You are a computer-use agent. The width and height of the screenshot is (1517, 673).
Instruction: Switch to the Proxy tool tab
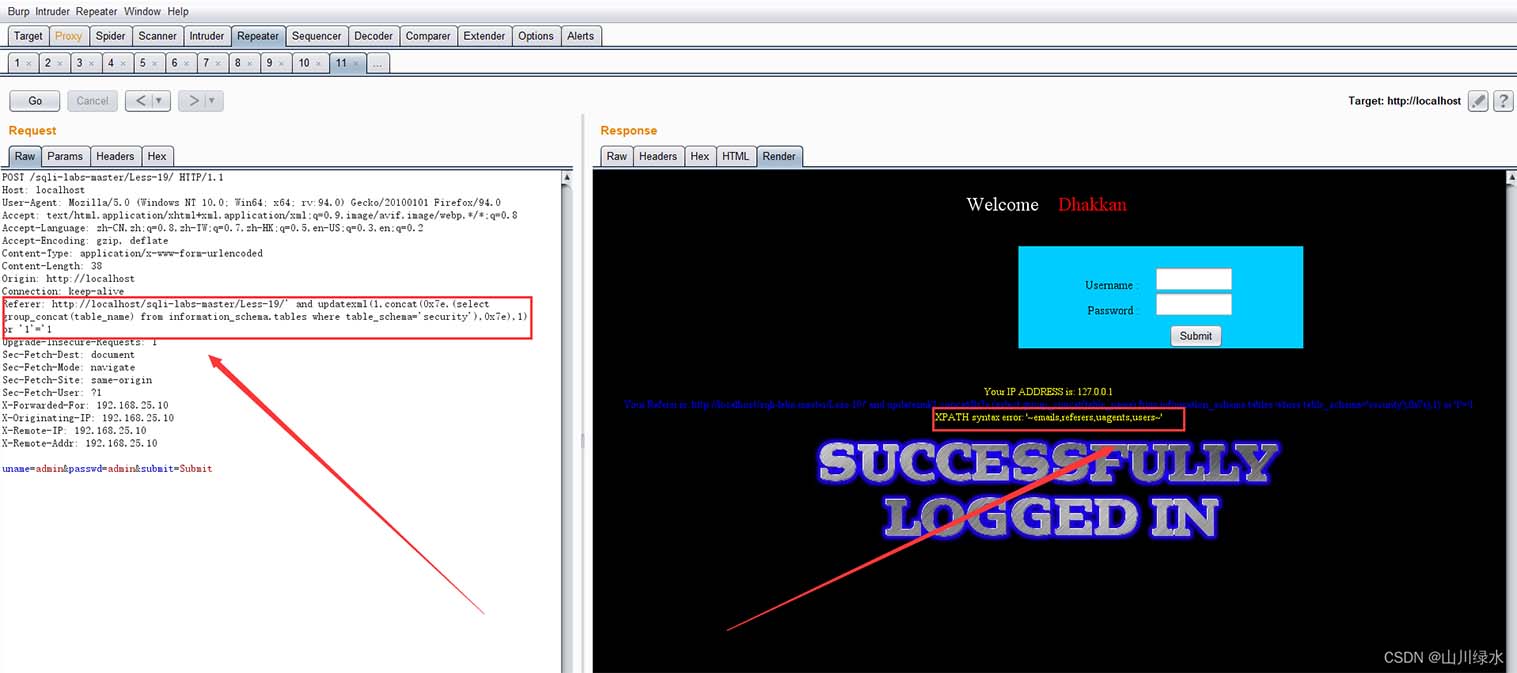69,36
